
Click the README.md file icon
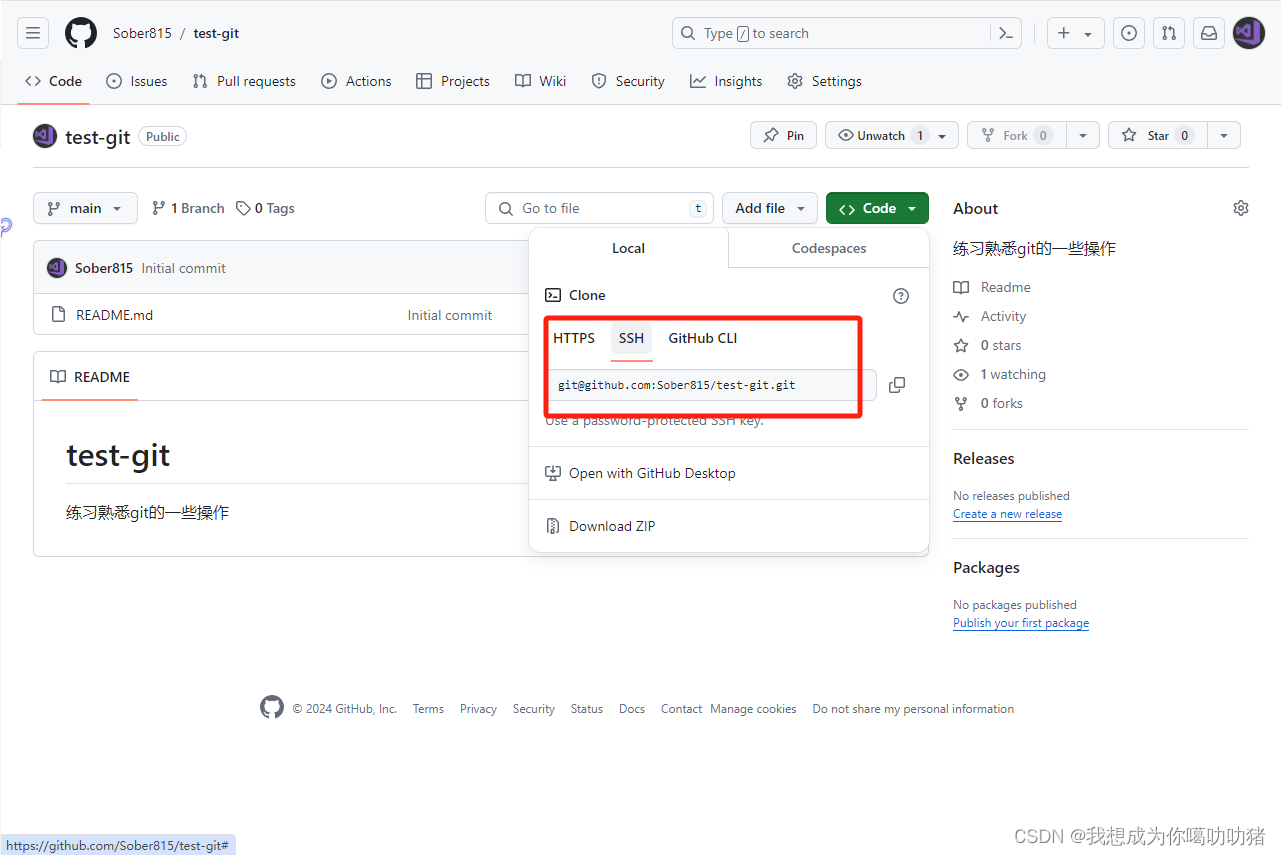point(58,315)
